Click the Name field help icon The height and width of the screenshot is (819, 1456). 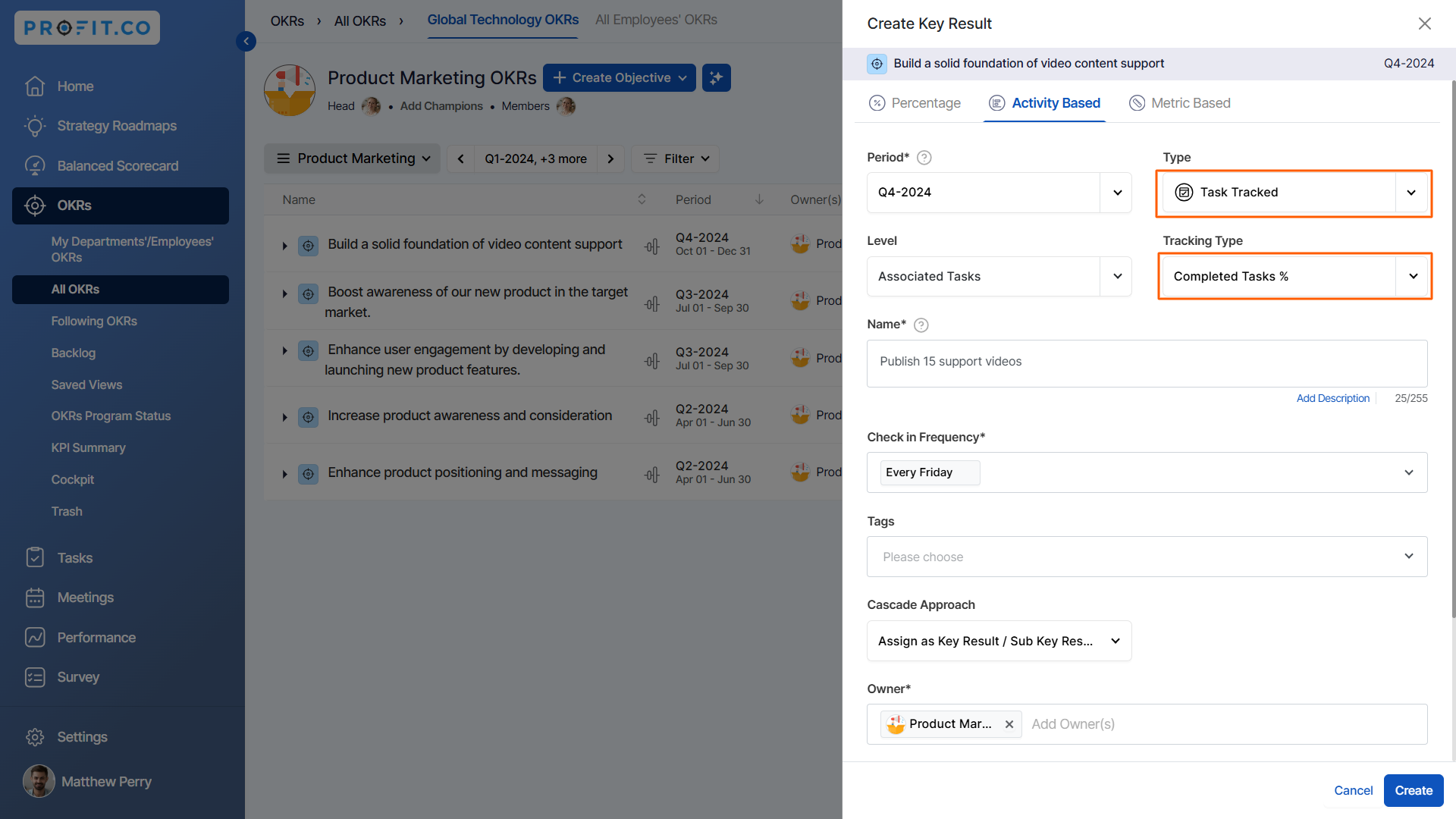(x=921, y=325)
